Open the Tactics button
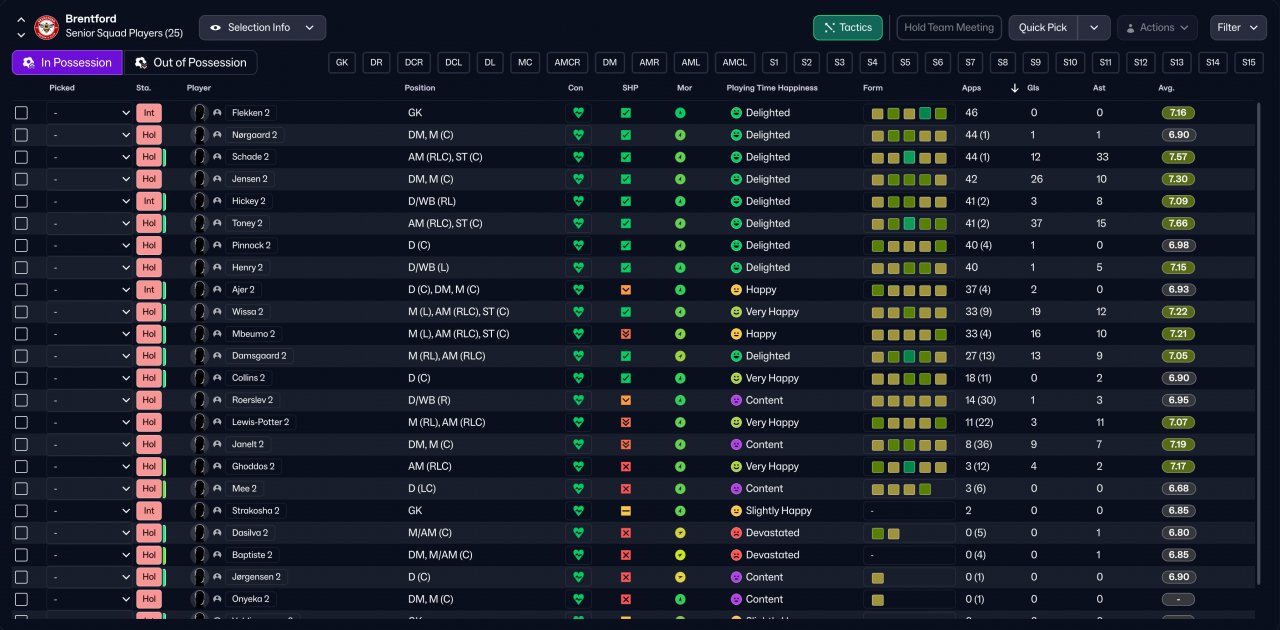The image size is (1280, 630). [x=848, y=28]
